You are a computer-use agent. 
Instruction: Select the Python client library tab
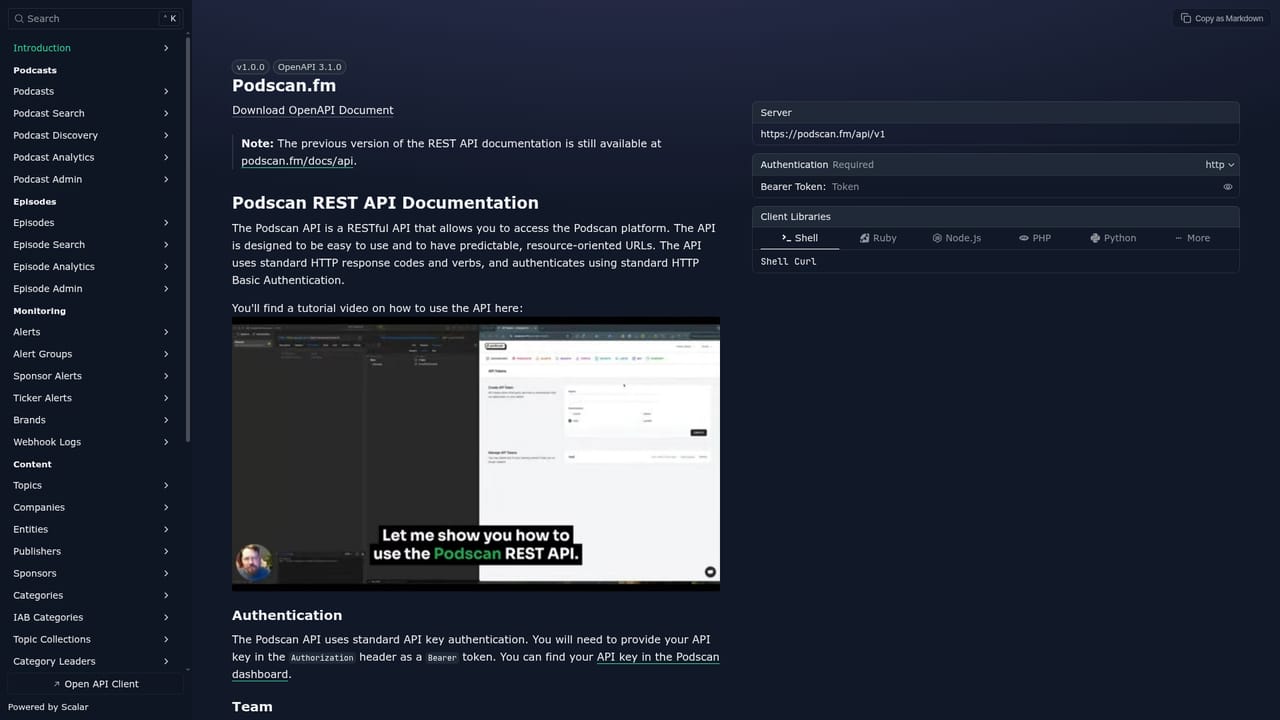[x=1113, y=238]
